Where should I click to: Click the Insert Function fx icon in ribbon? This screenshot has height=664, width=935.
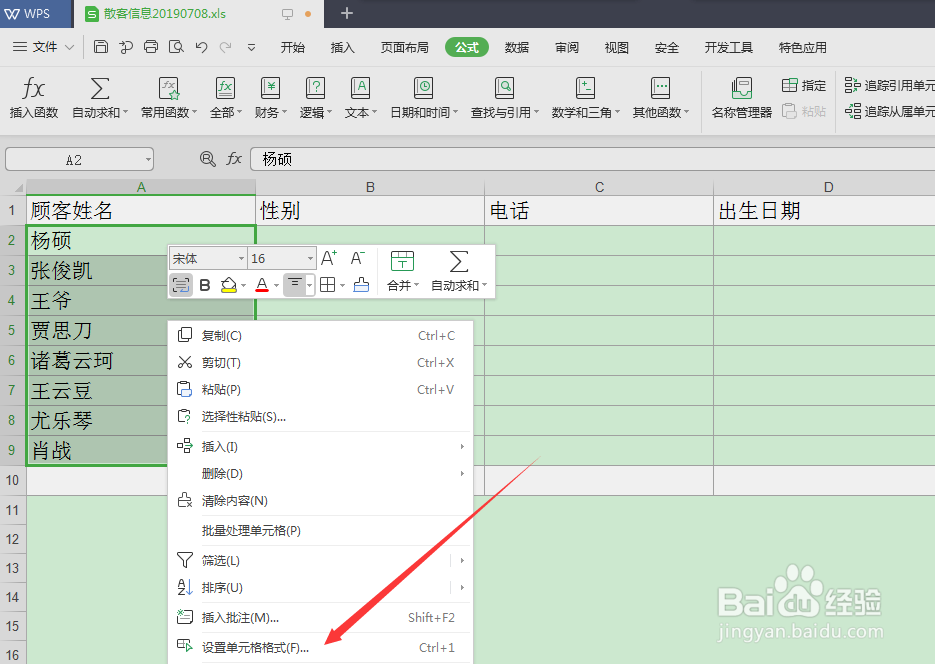(x=33, y=89)
